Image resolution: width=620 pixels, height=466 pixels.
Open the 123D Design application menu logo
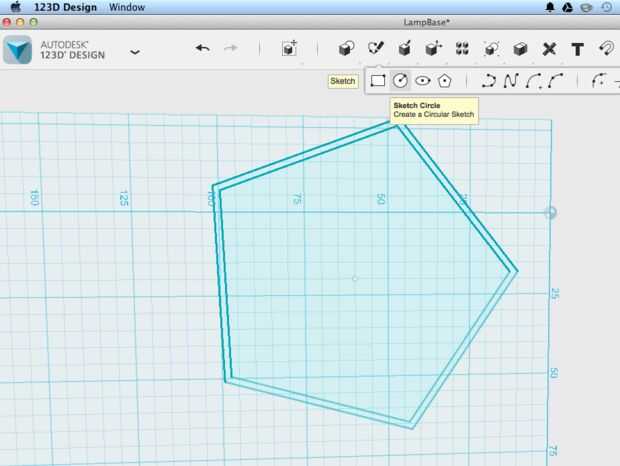pyautogui.click(x=17, y=50)
